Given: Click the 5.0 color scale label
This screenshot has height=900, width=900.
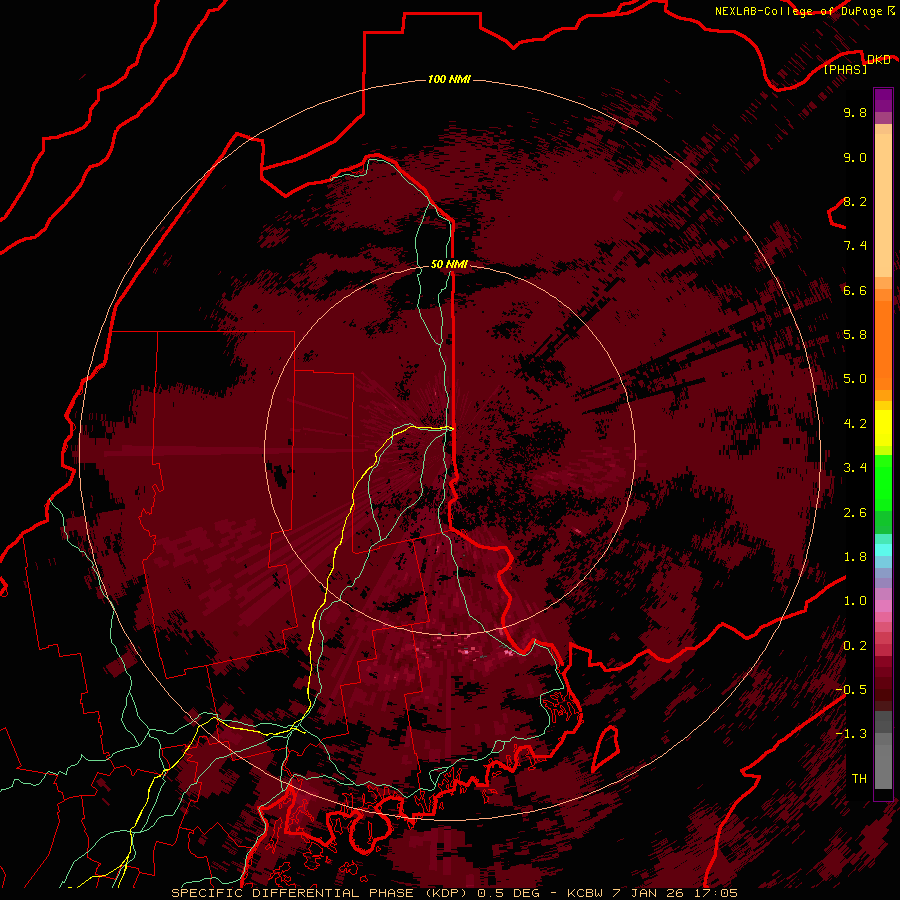Looking at the screenshot, I should click(855, 379).
